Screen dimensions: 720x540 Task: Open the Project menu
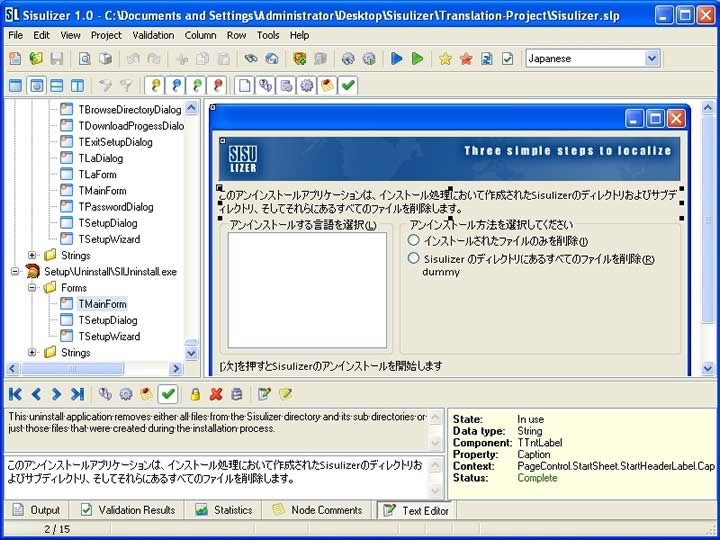[x=106, y=35]
